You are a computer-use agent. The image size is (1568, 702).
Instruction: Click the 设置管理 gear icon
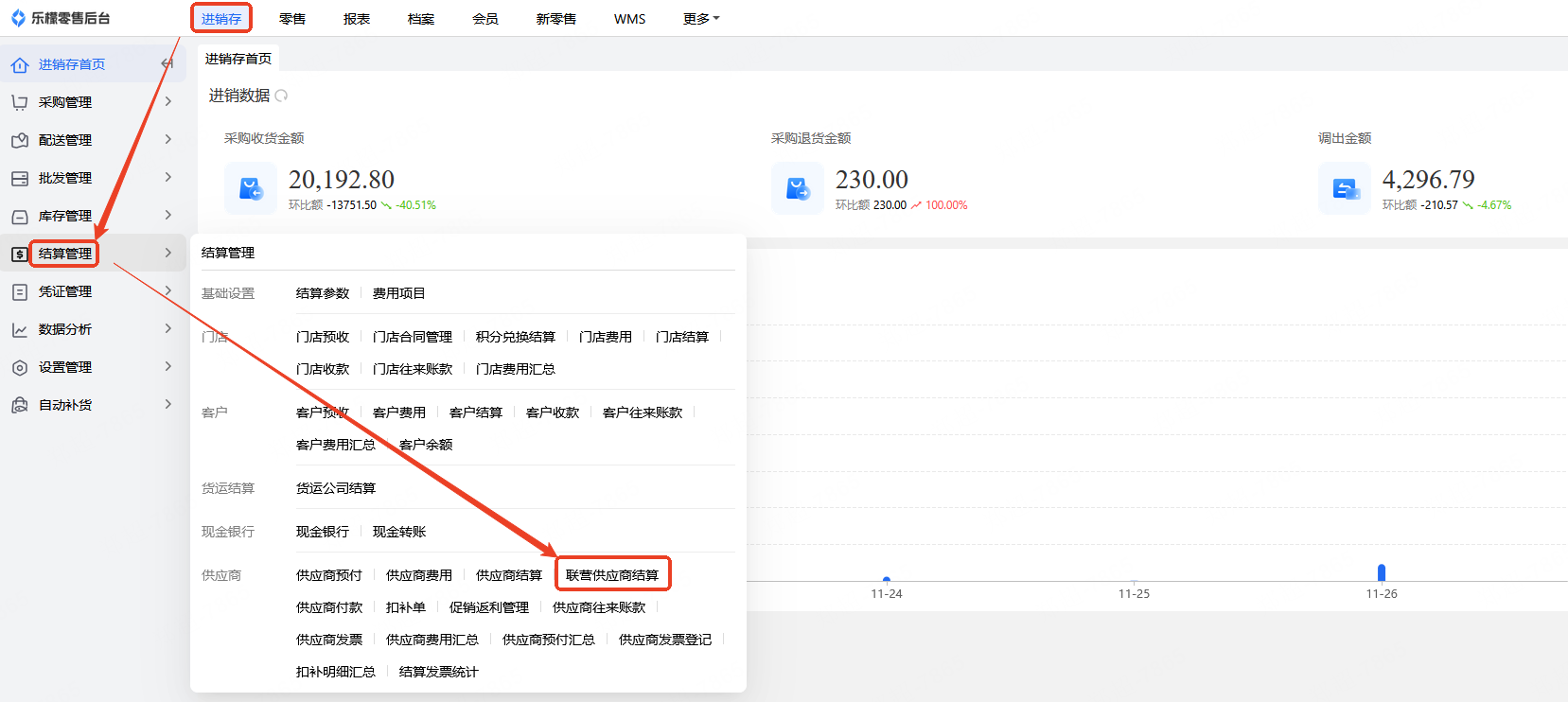point(20,367)
